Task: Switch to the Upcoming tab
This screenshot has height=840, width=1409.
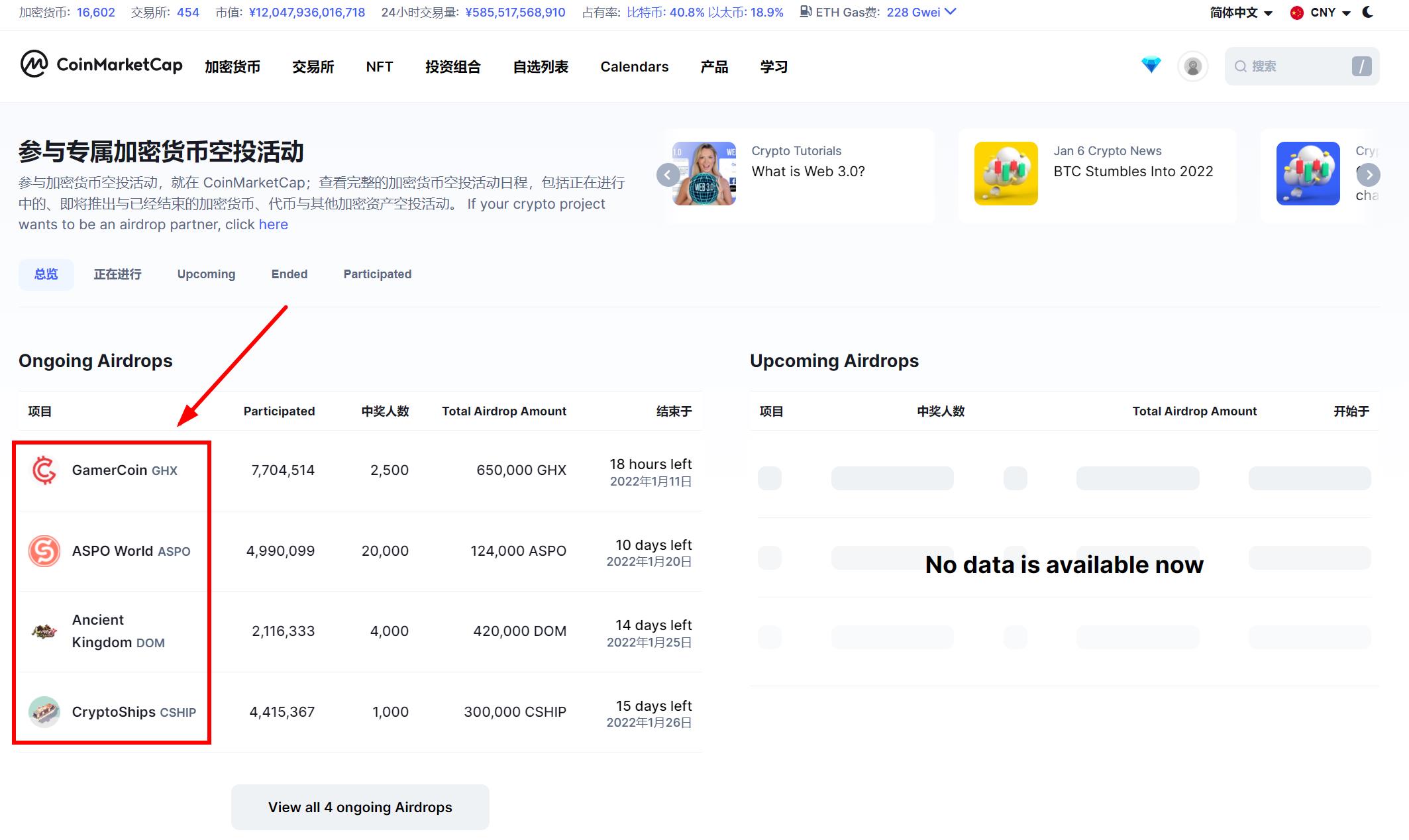Action: [206, 274]
